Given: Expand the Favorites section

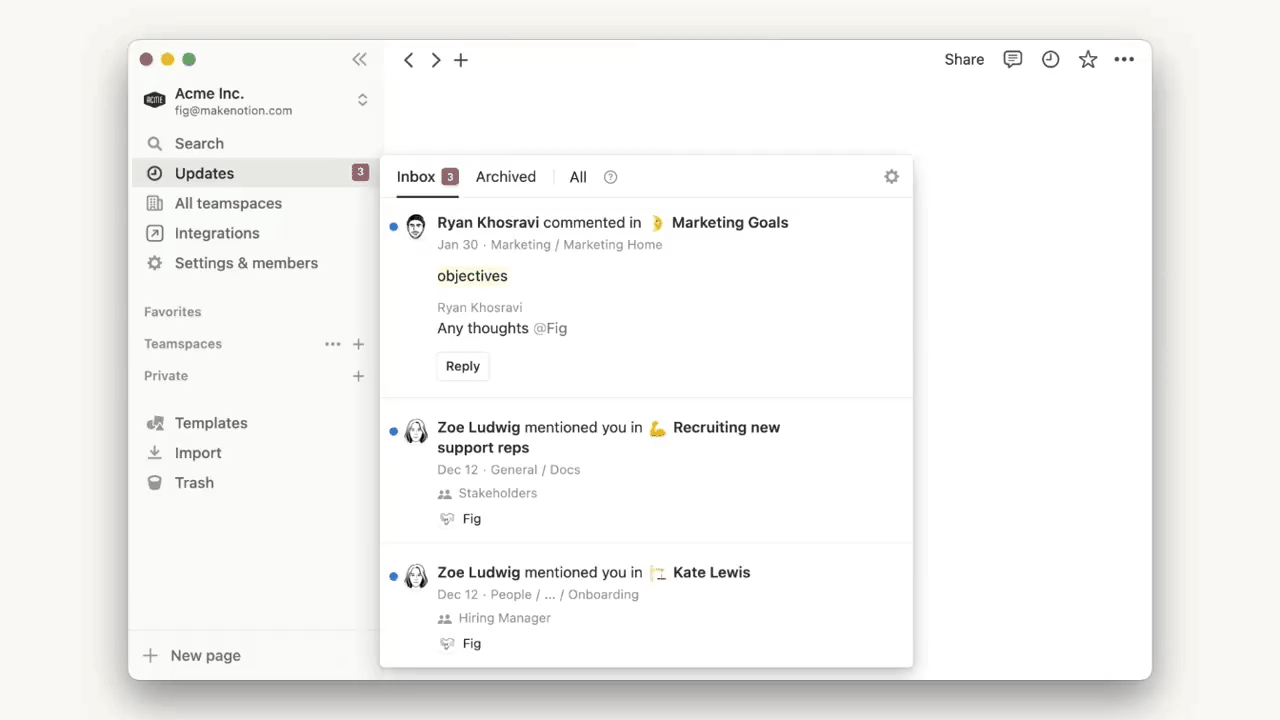Looking at the screenshot, I should pyautogui.click(x=173, y=312).
